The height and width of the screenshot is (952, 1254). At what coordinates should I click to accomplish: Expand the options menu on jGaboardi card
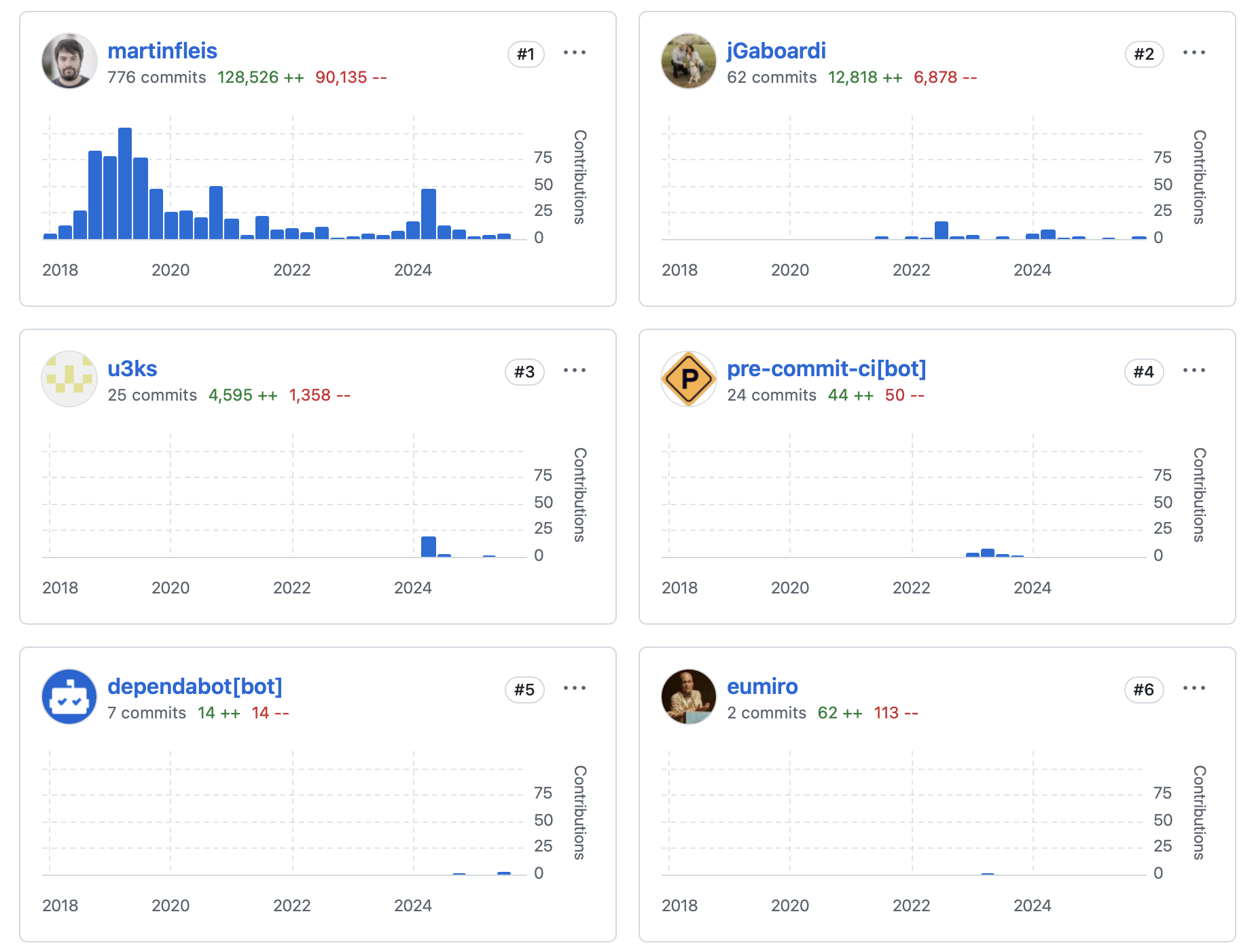[x=1194, y=53]
